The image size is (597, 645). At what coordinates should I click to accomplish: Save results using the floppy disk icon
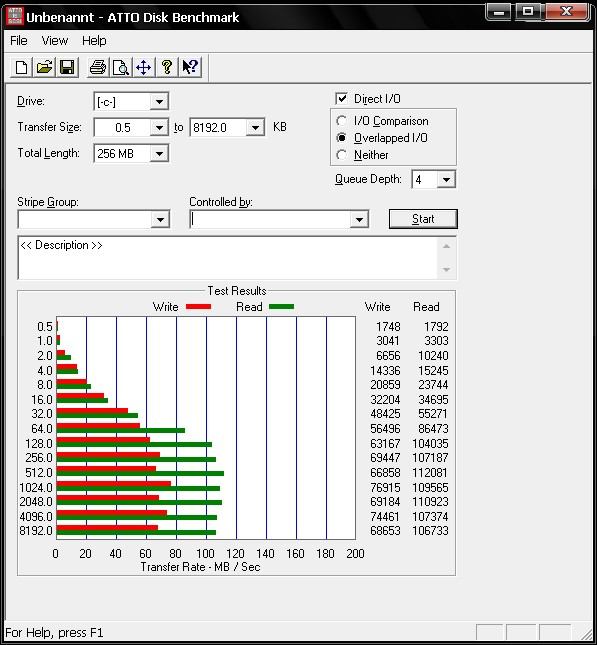[x=67, y=67]
